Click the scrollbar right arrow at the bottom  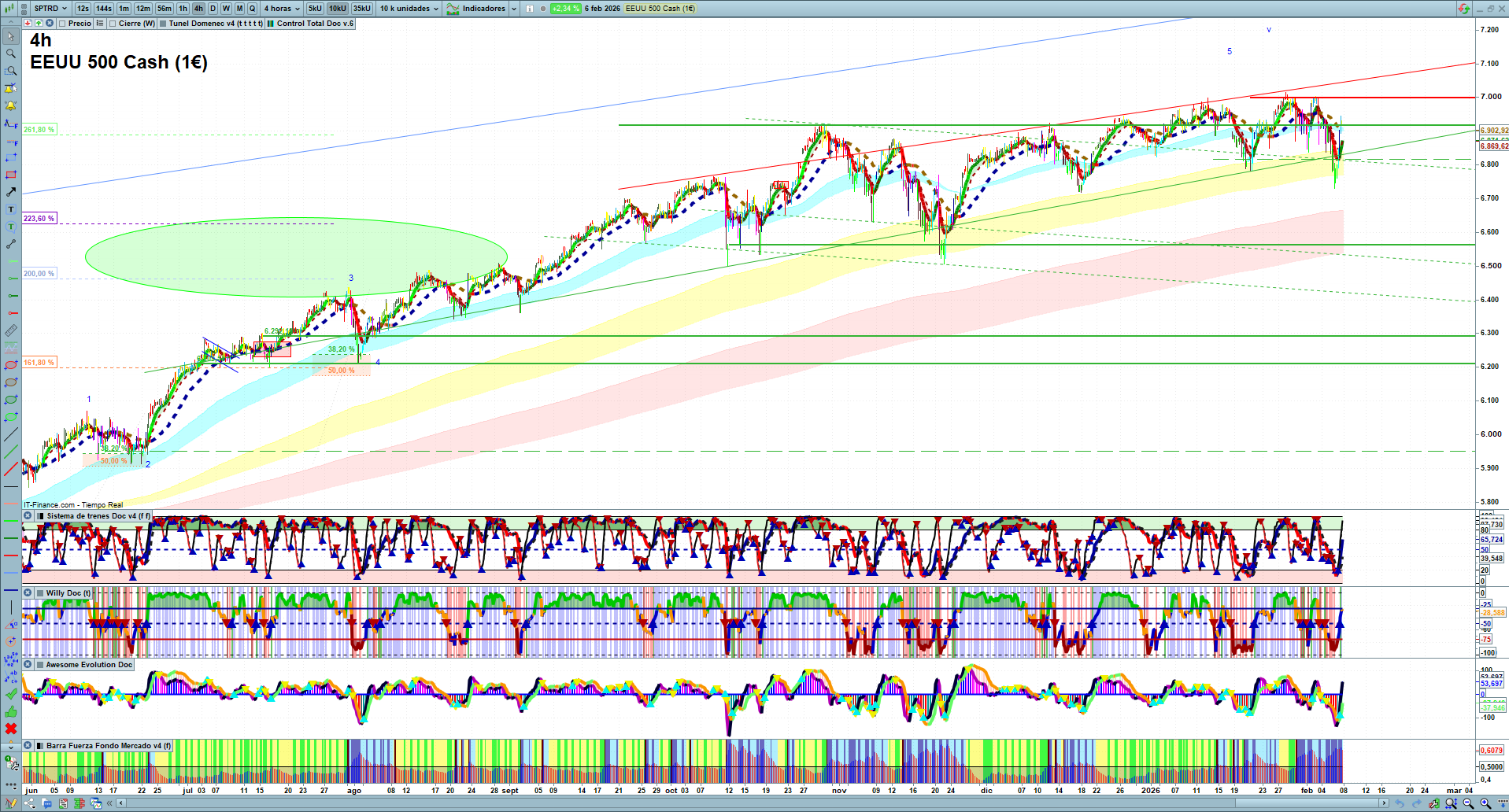[1385, 803]
